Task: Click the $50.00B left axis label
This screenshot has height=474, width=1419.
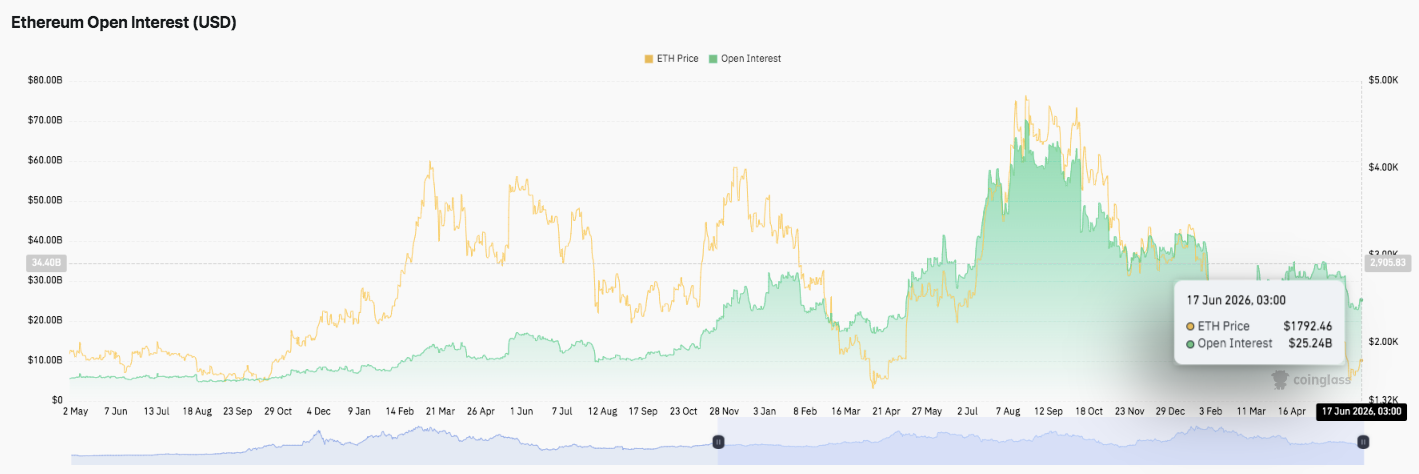Action: [x=45, y=200]
